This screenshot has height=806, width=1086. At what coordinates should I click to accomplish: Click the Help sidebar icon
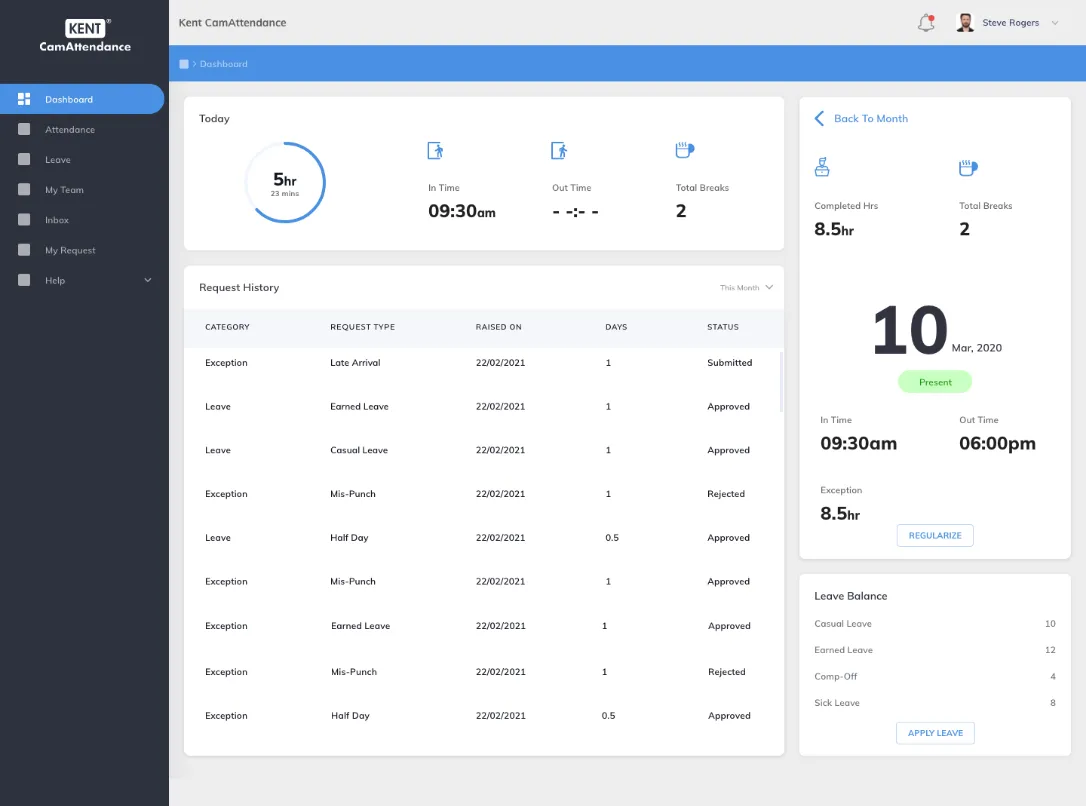[x=24, y=280]
